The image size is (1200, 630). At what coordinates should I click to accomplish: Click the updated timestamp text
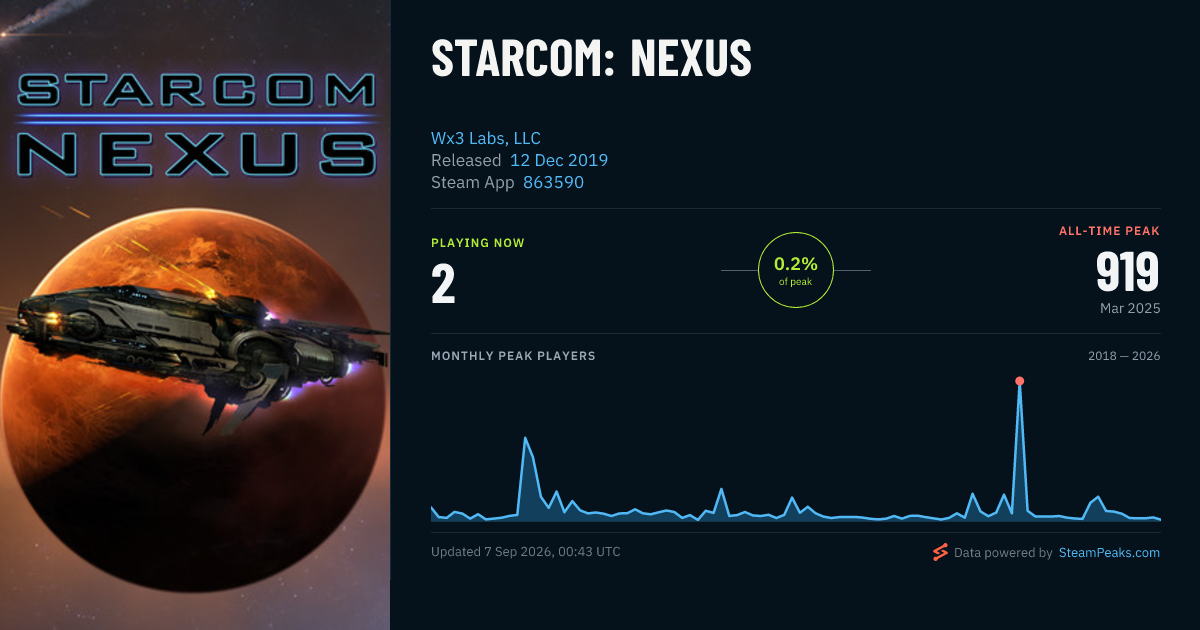tap(525, 552)
